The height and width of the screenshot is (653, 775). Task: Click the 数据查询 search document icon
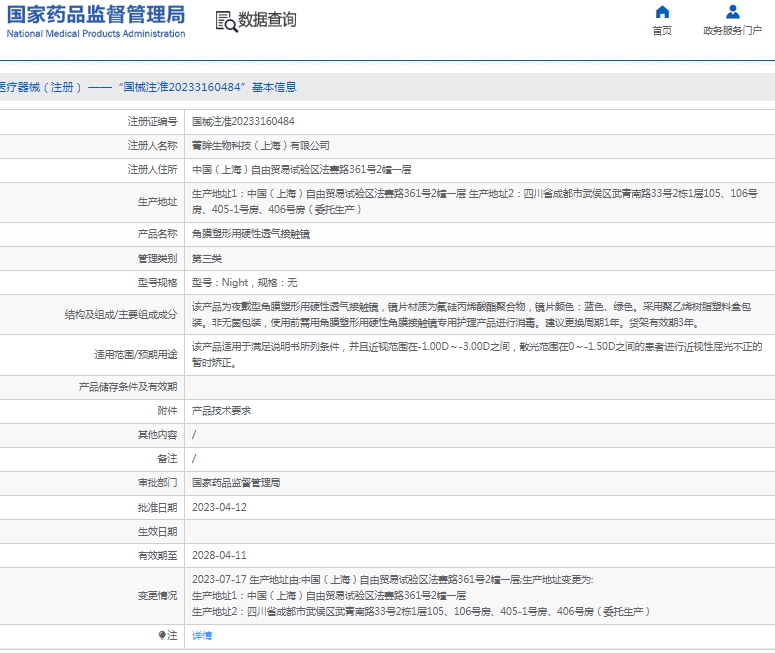226,22
